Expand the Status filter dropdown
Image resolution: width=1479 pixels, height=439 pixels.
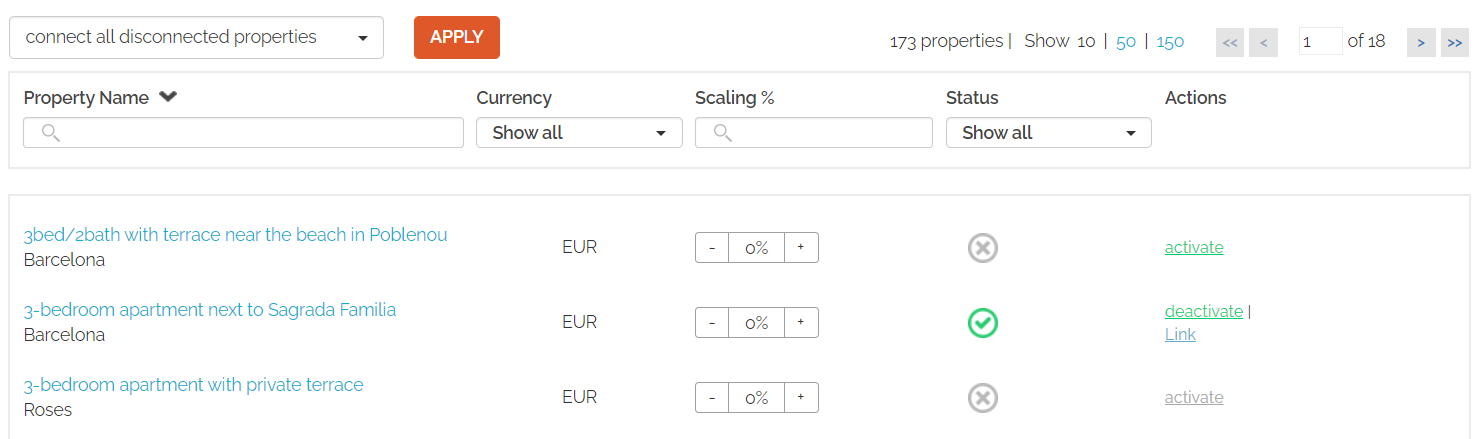click(1048, 133)
